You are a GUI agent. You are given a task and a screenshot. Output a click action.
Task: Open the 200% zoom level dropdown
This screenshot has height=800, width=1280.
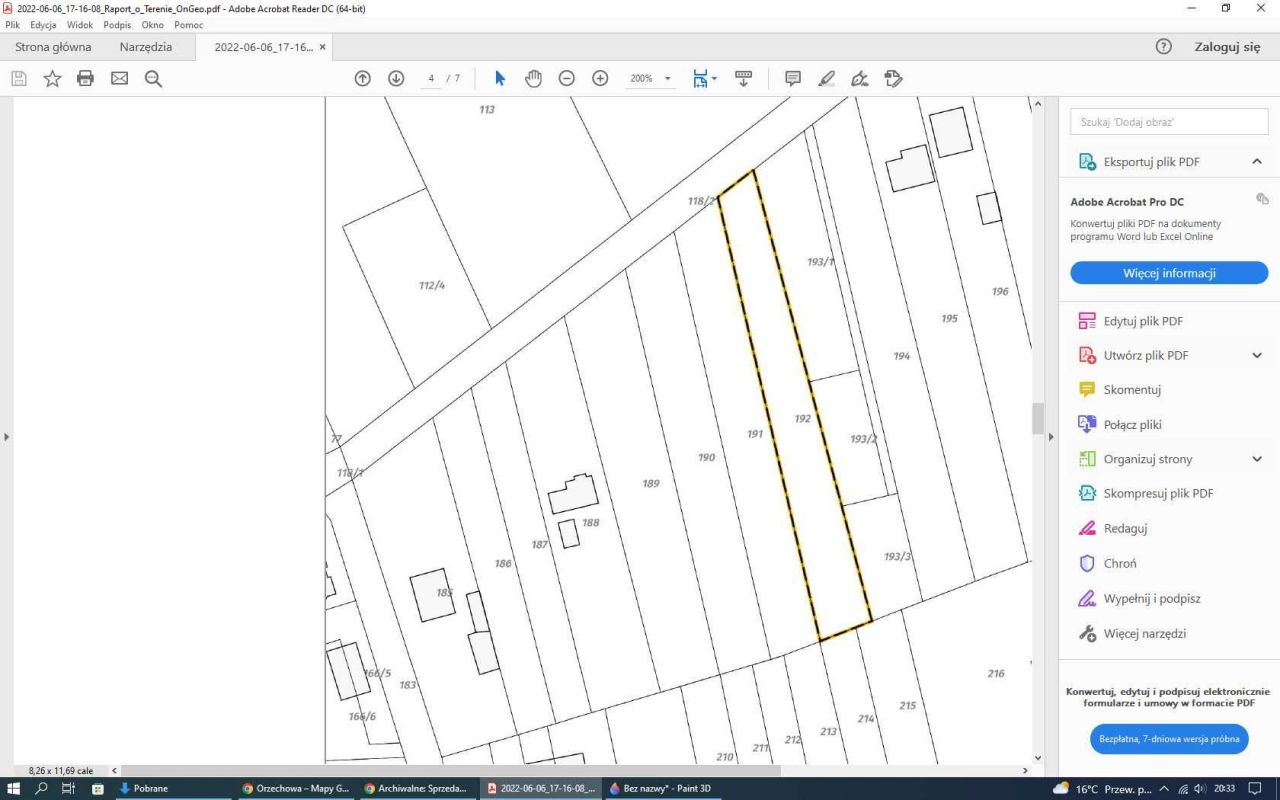coord(649,78)
